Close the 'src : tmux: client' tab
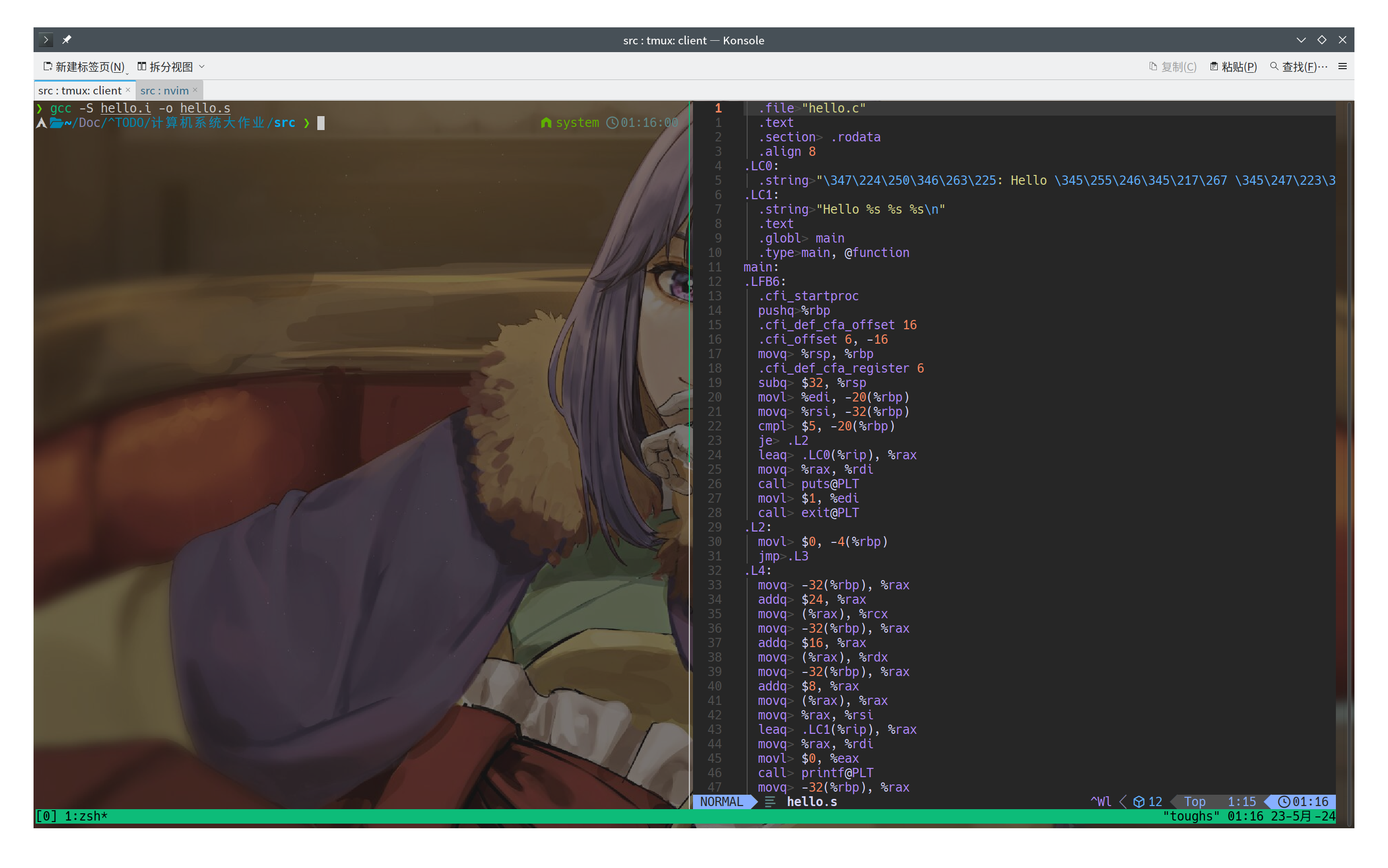1388x868 pixels. (128, 90)
